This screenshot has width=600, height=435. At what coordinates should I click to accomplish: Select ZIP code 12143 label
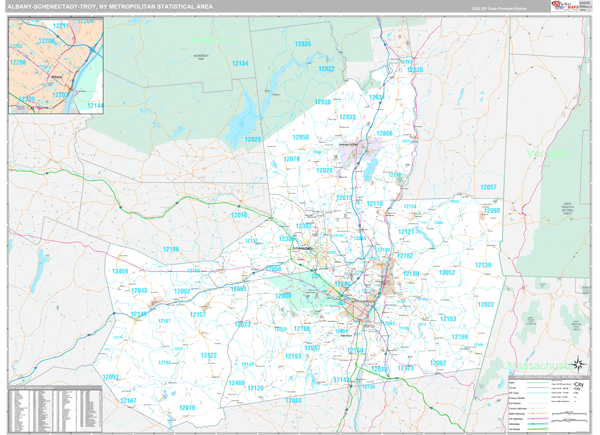click(342, 380)
